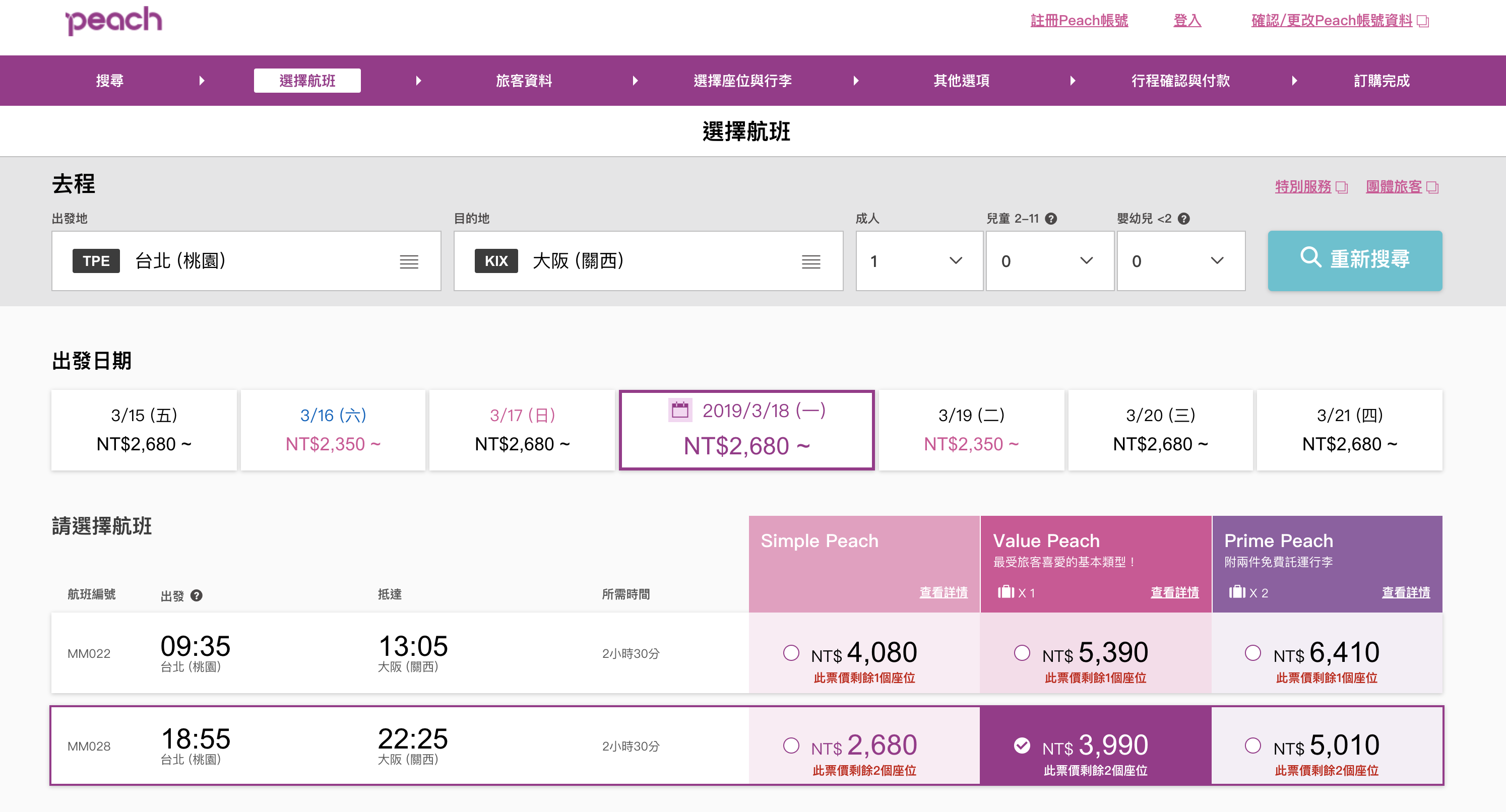
Task: Click the baggage icon under Value Peach
Action: pos(1006,592)
